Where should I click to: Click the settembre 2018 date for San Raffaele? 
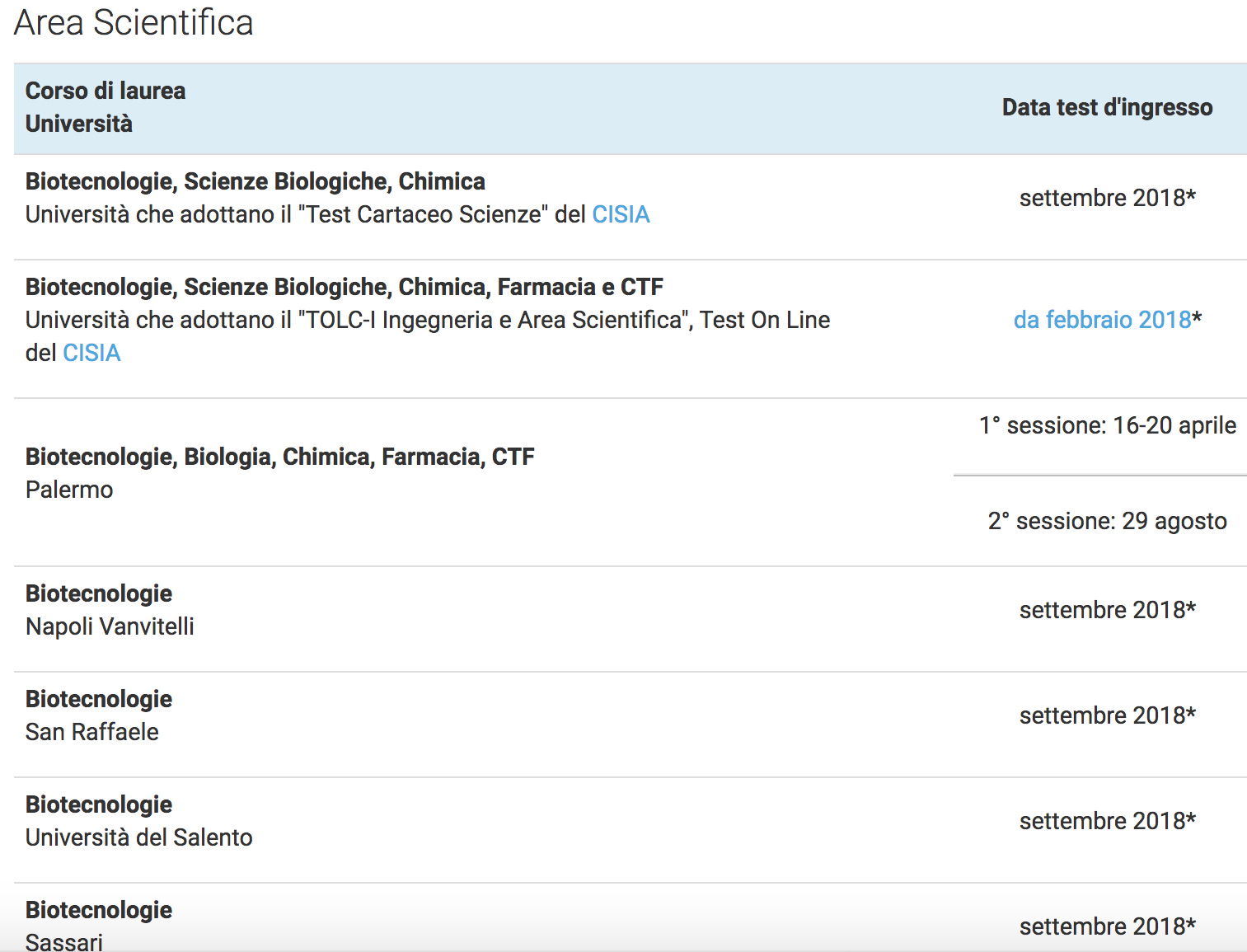coord(1107,715)
